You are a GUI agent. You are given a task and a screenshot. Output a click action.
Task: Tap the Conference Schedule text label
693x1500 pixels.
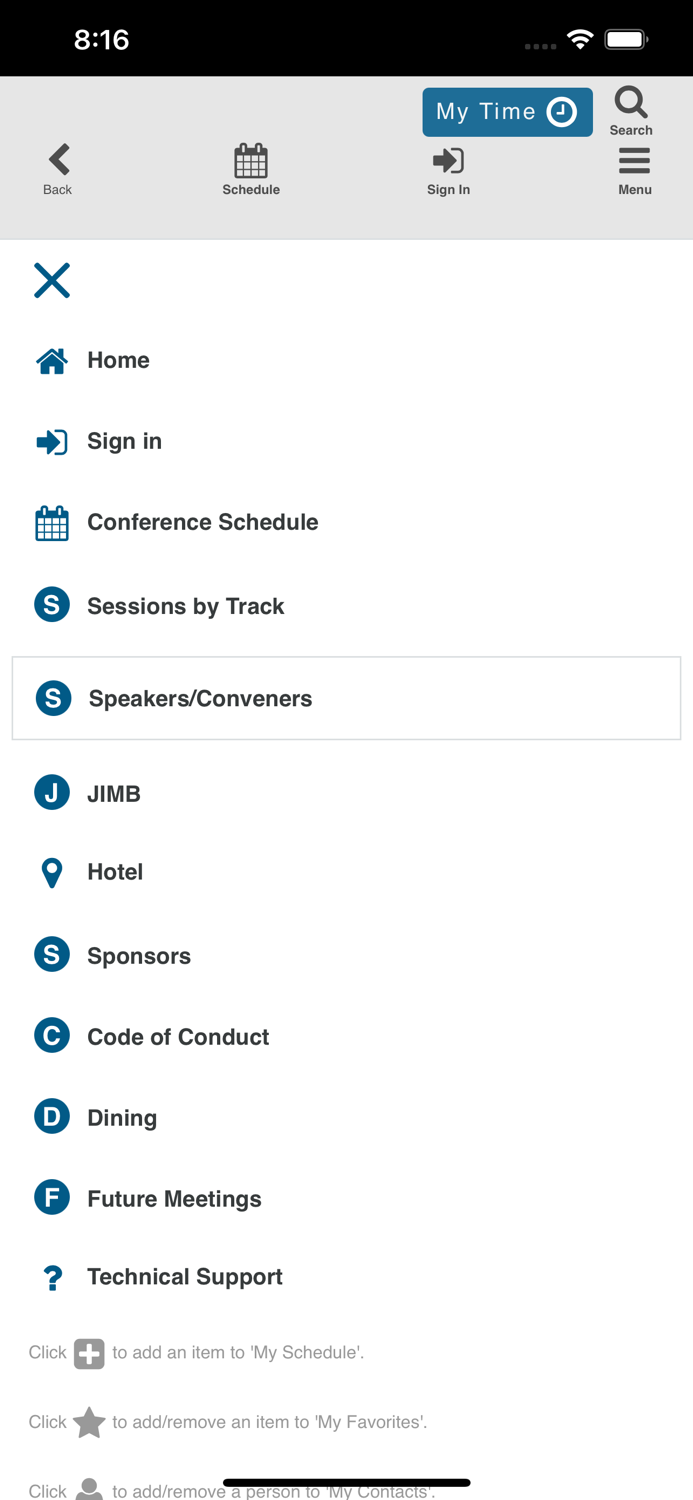point(203,522)
